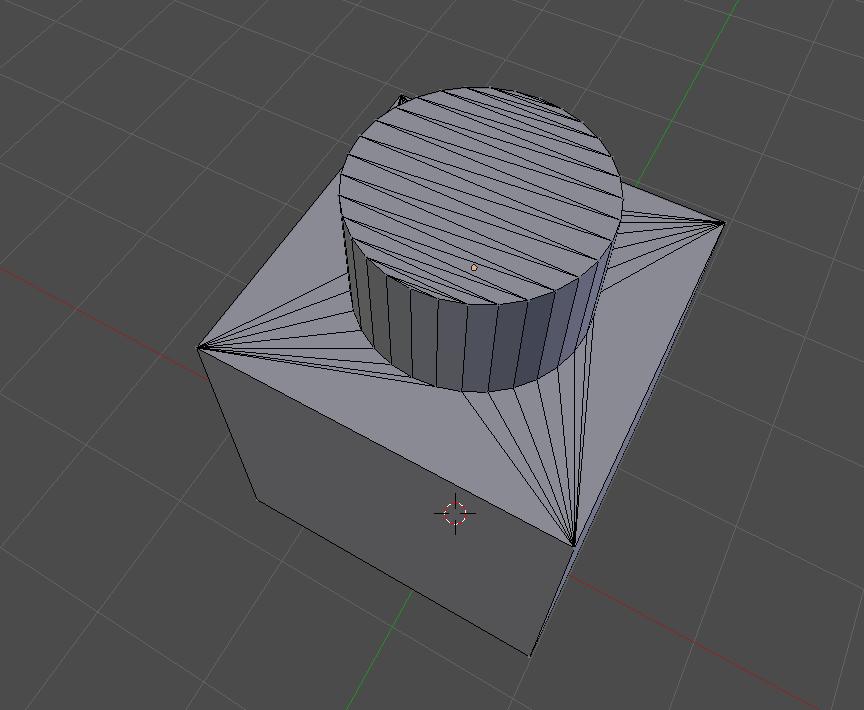Click the red-white 3D cursor crosshair

tap(455, 513)
